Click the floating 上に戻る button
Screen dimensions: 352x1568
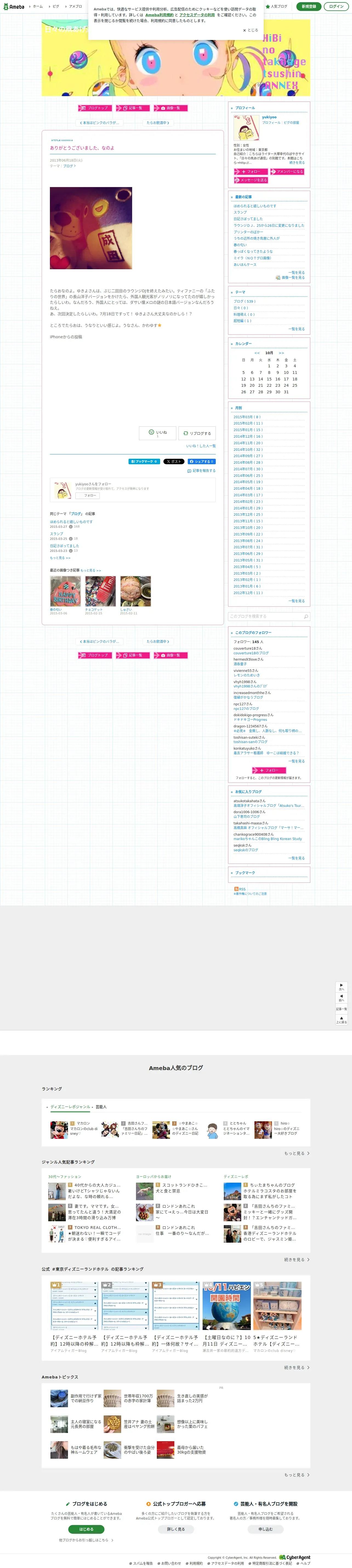tap(342, 1020)
